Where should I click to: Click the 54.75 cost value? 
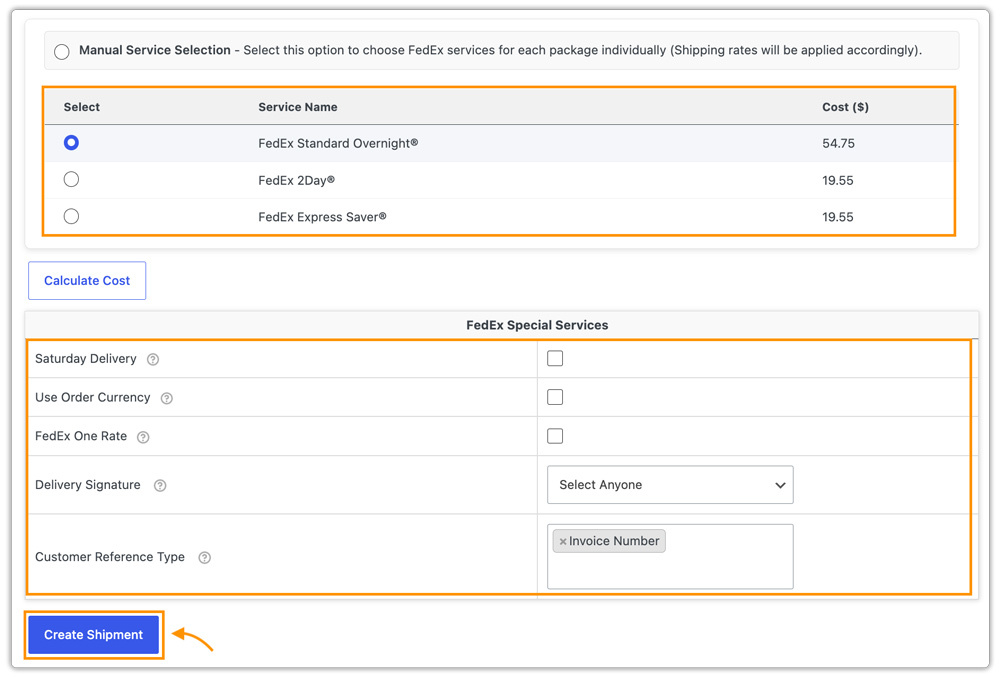(x=838, y=144)
